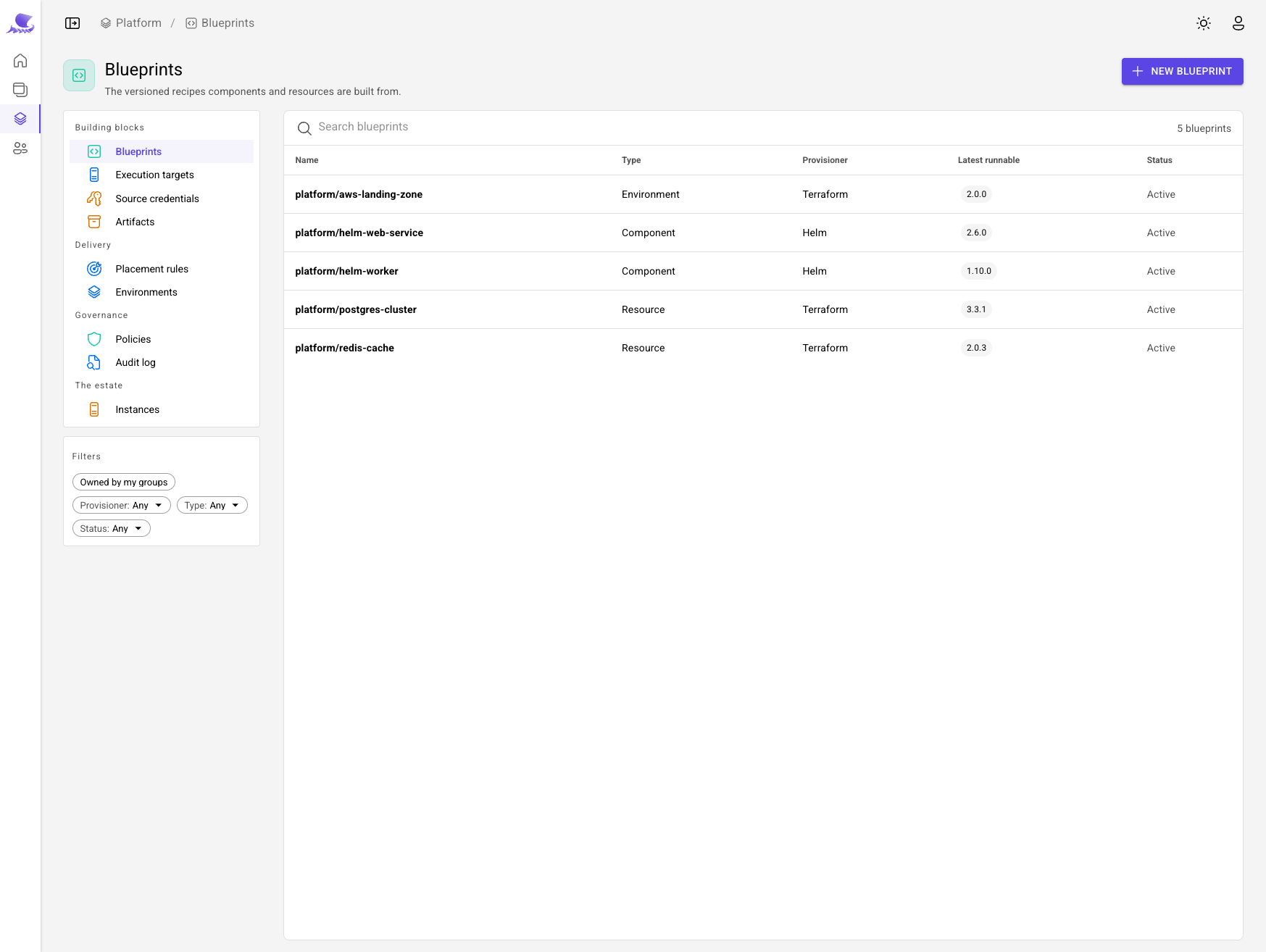
Task: Go to Source credentials
Action: (162, 199)
